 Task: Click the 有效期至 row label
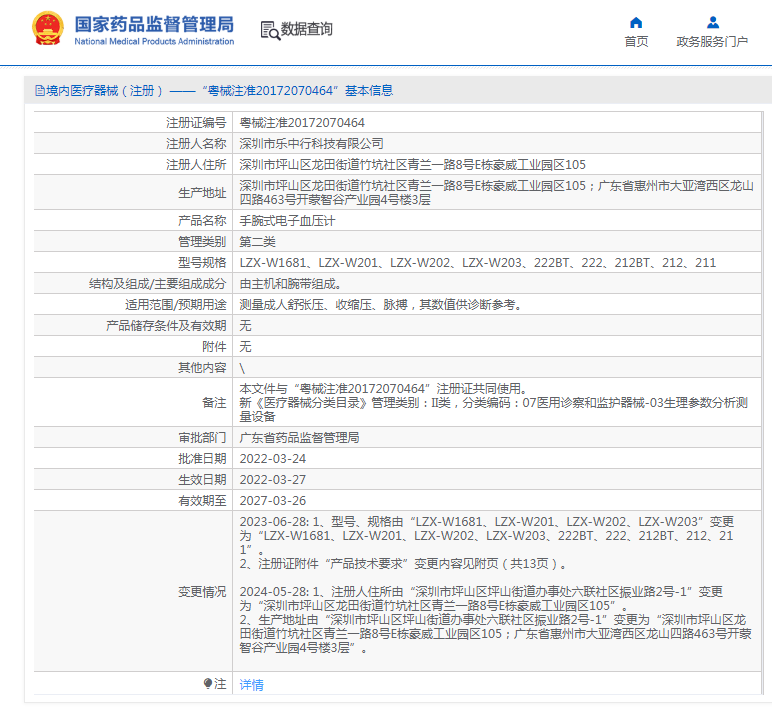pyautogui.click(x=202, y=501)
